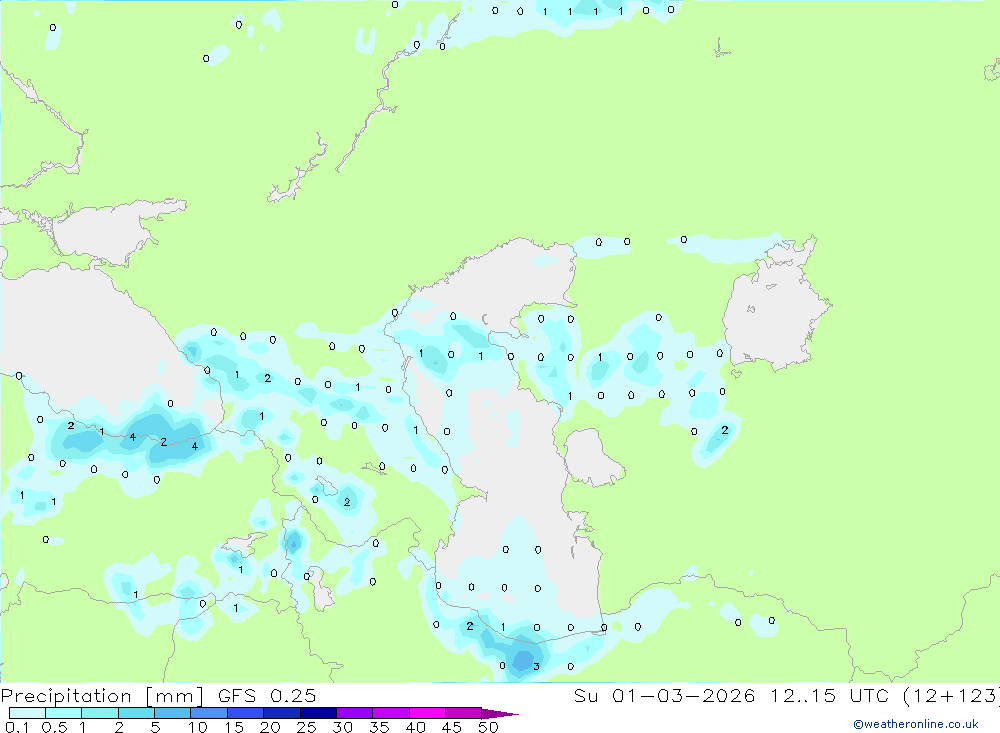This screenshot has height=733, width=1000.
Task: Click the '35' legend scale label
Action: coord(379,727)
